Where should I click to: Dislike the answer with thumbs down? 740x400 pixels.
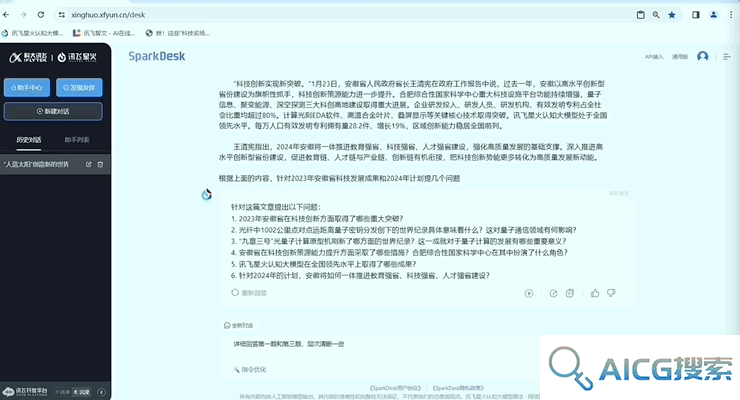[611, 293]
